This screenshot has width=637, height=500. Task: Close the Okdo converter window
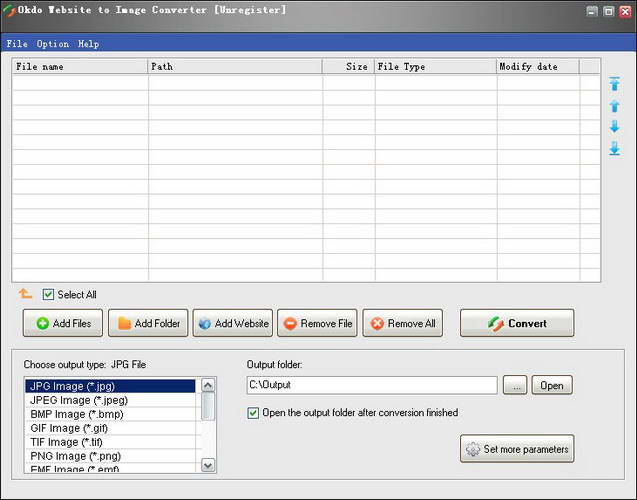pos(625,11)
